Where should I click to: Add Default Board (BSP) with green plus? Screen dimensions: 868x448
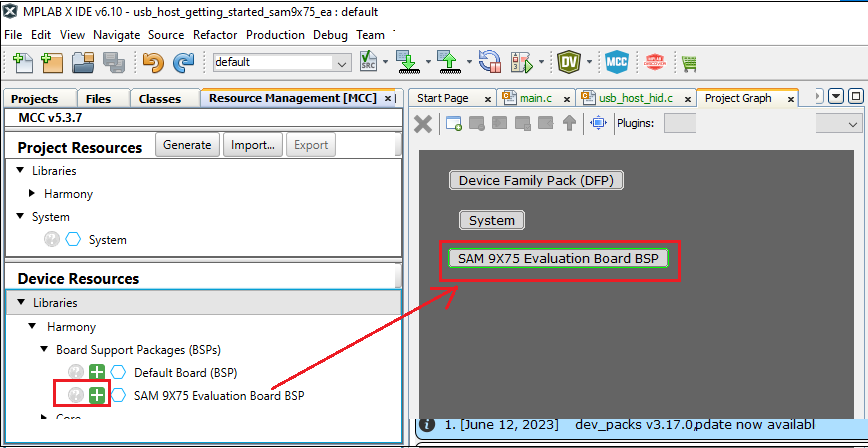click(x=97, y=373)
